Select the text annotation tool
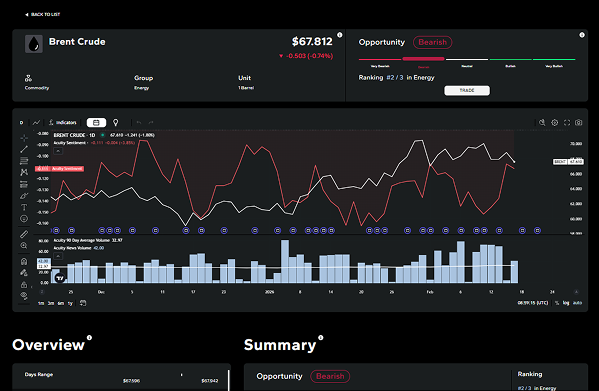 pos(24,207)
